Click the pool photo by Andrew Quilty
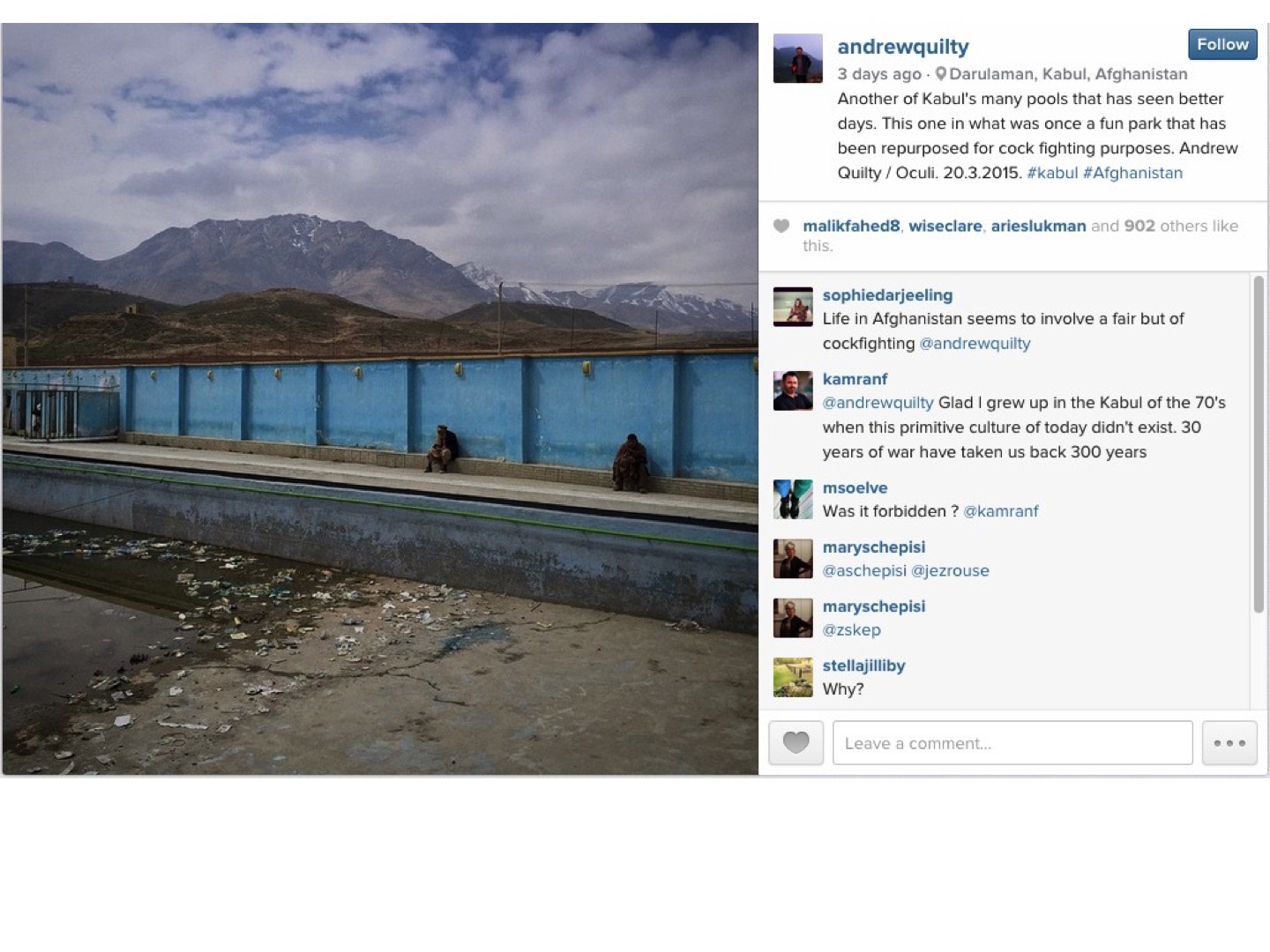The image size is (1270, 952). click(x=380, y=399)
